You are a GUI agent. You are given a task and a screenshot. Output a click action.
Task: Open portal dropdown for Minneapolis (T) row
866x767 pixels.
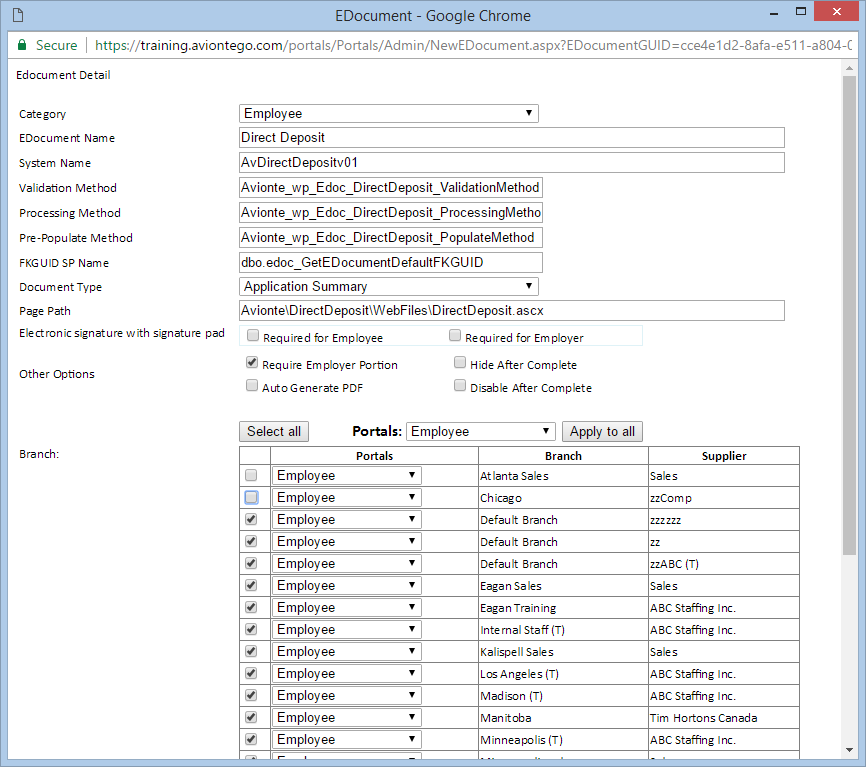[x=346, y=739]
